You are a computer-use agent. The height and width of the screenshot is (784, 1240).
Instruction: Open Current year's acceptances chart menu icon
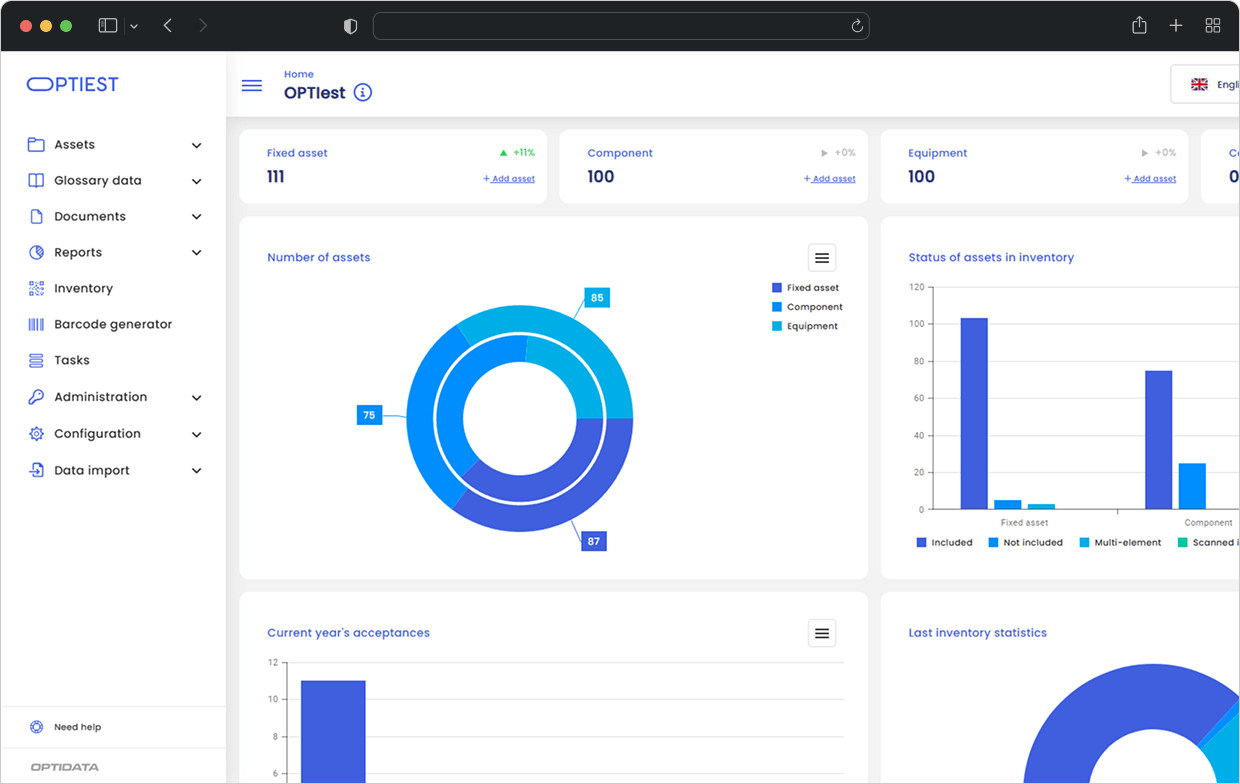click(822, 633)
